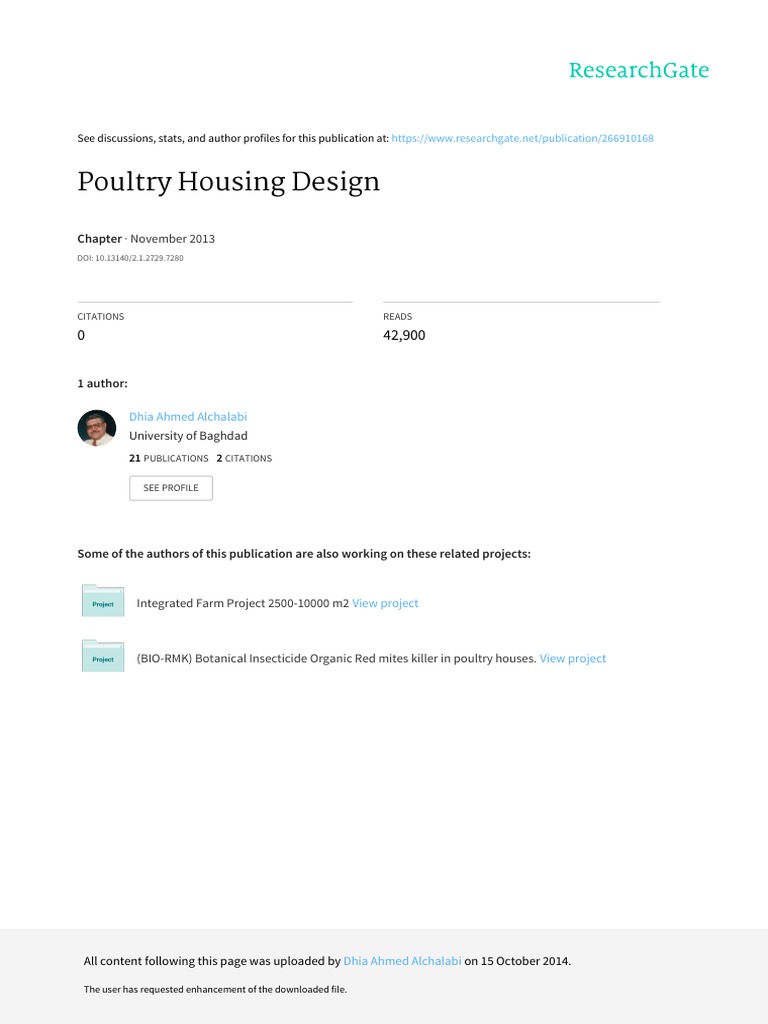This screenshot has height=1024, width=768.
Task: Click the 21 Publications count
Action: click(169, 458)
